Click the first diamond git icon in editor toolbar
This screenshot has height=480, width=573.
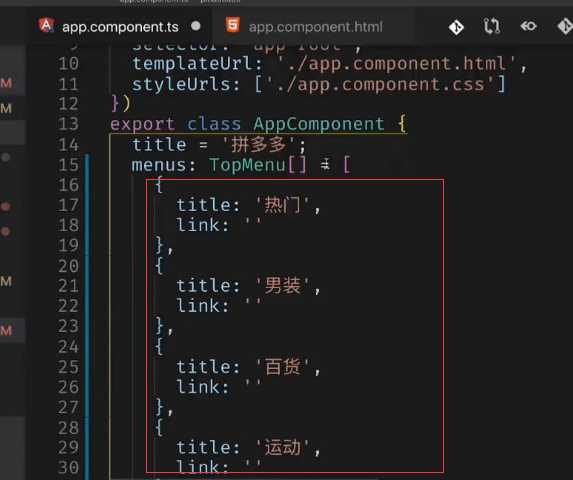[x=456, y=27]
